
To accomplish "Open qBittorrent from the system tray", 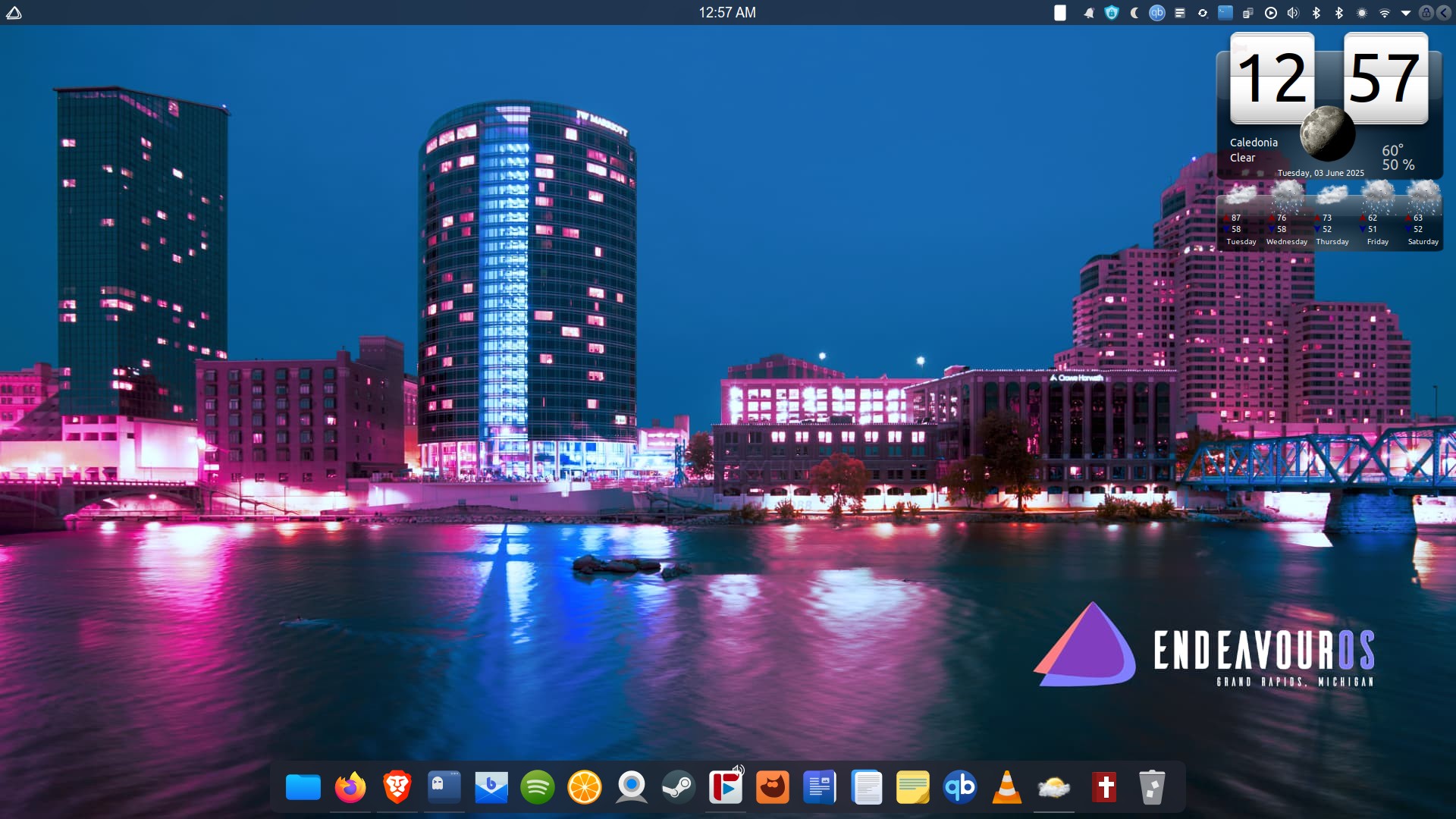I will pyautogui.click(x=1157, y=13).
